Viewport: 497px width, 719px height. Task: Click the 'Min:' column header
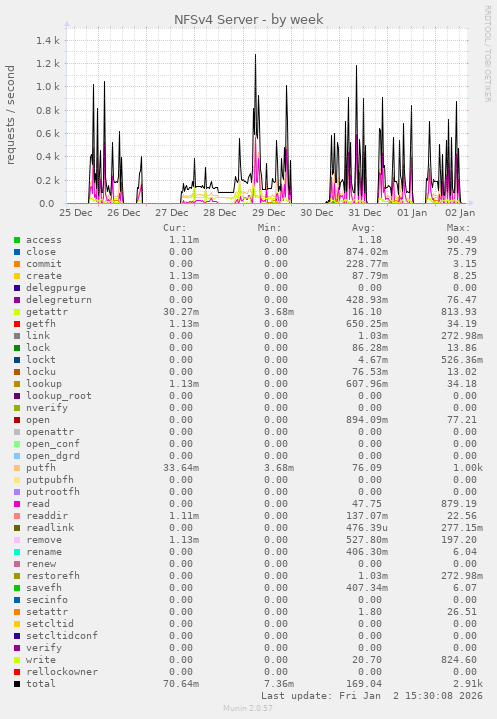(270, 228)
